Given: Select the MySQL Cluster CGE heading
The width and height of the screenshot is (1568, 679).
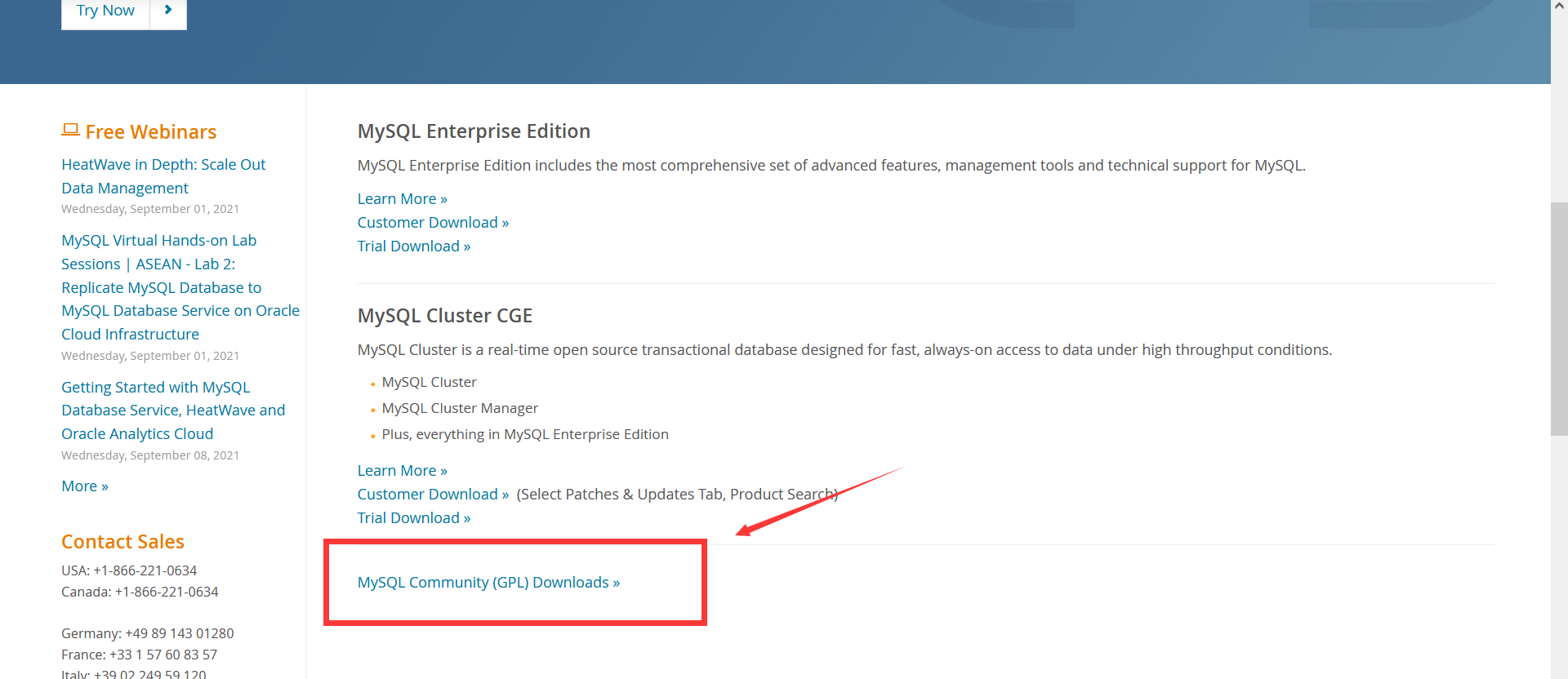Looking at the screenshot, I should coord(445,316).
